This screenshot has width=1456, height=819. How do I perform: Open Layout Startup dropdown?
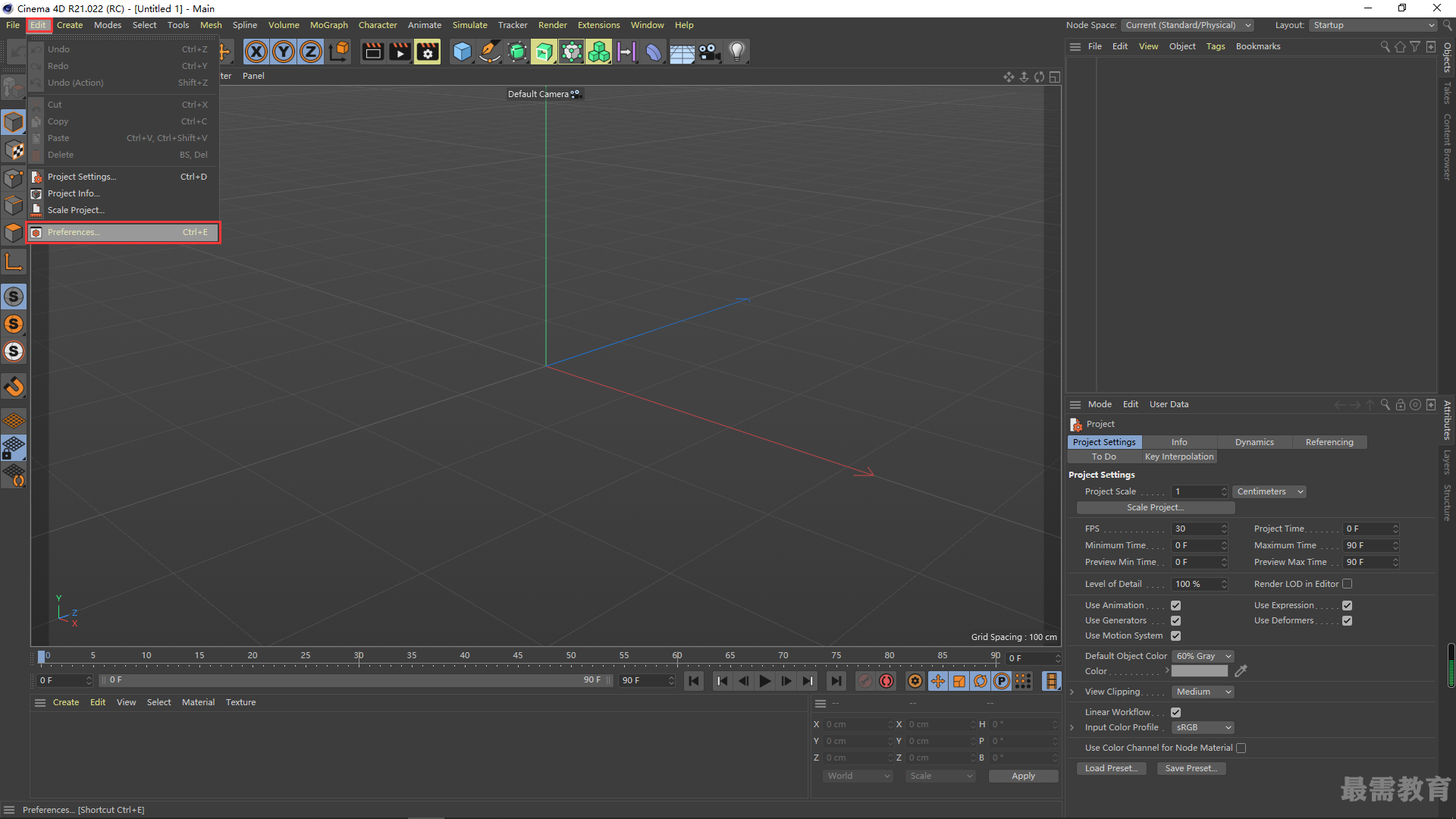(1373, 25)
